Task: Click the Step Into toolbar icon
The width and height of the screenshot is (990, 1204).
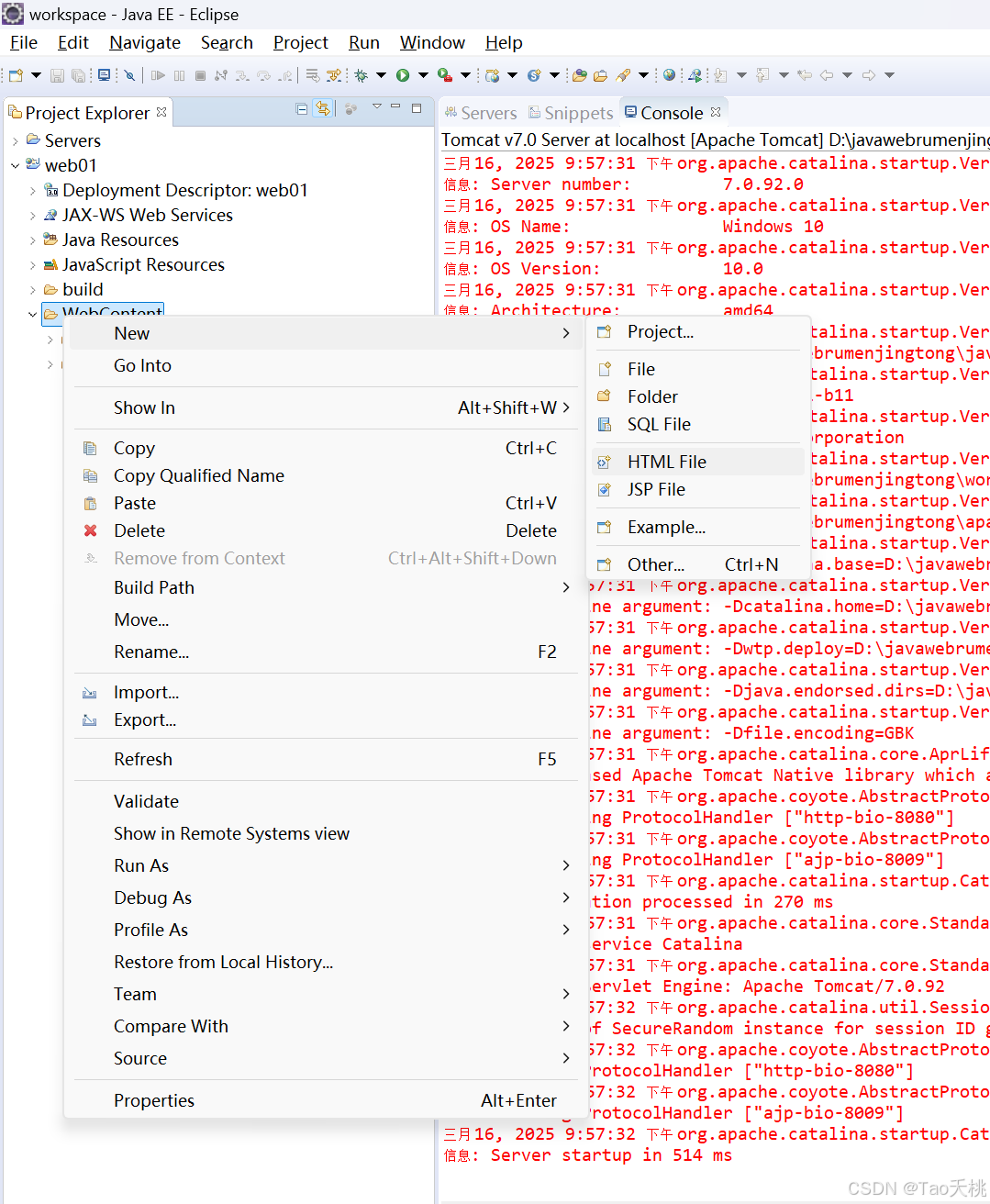Action: pos(242,75)
